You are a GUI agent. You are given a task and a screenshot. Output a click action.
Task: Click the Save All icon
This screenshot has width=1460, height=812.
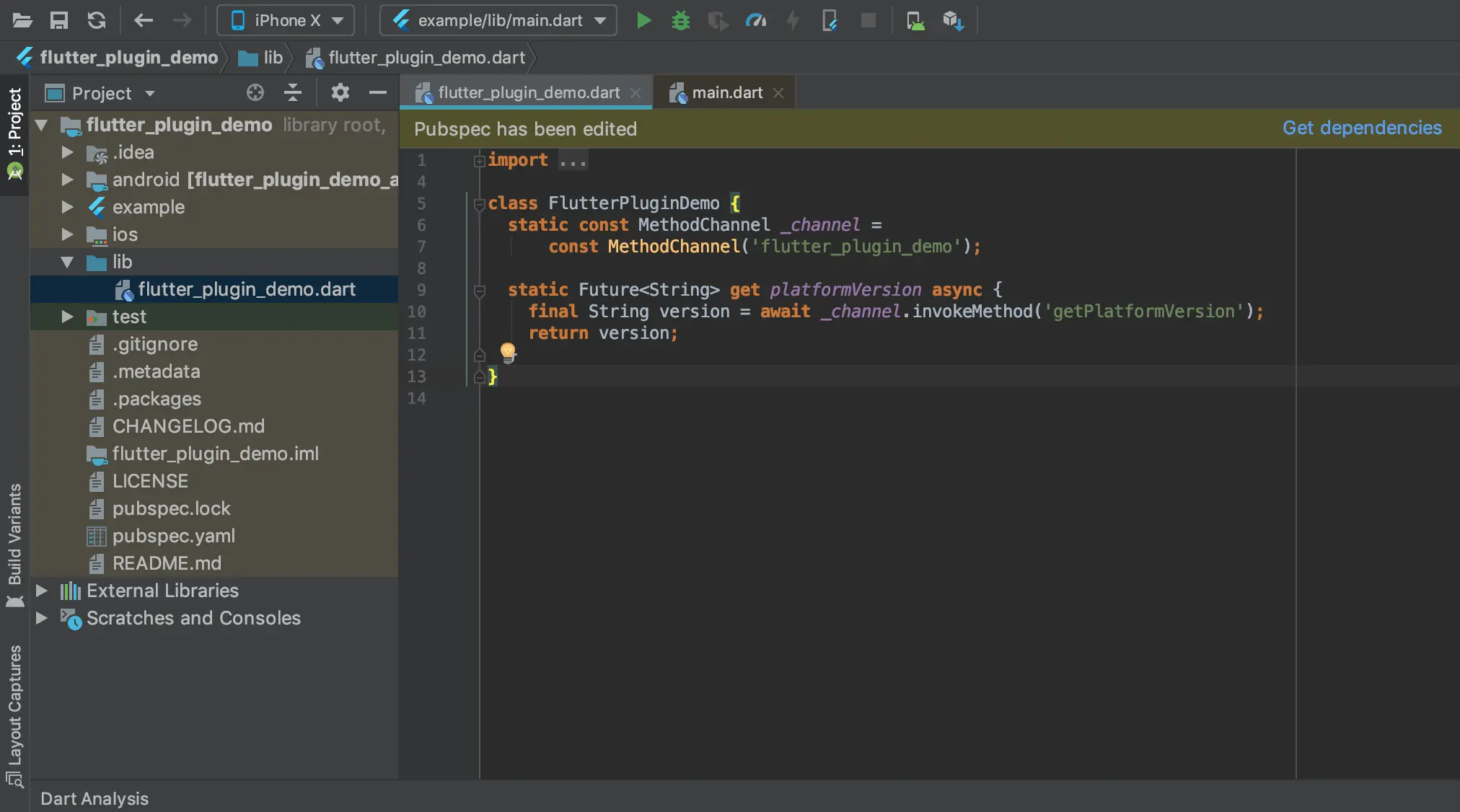58,20
